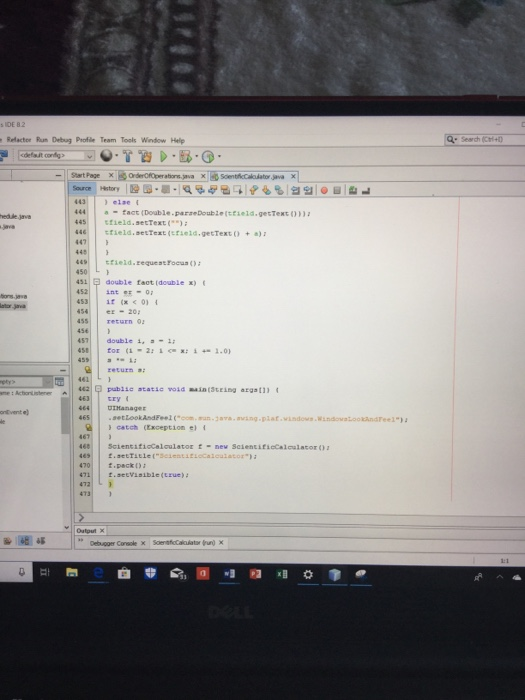
Task: Jump to Next Bookmark icon
Action: tap(267, 191)
